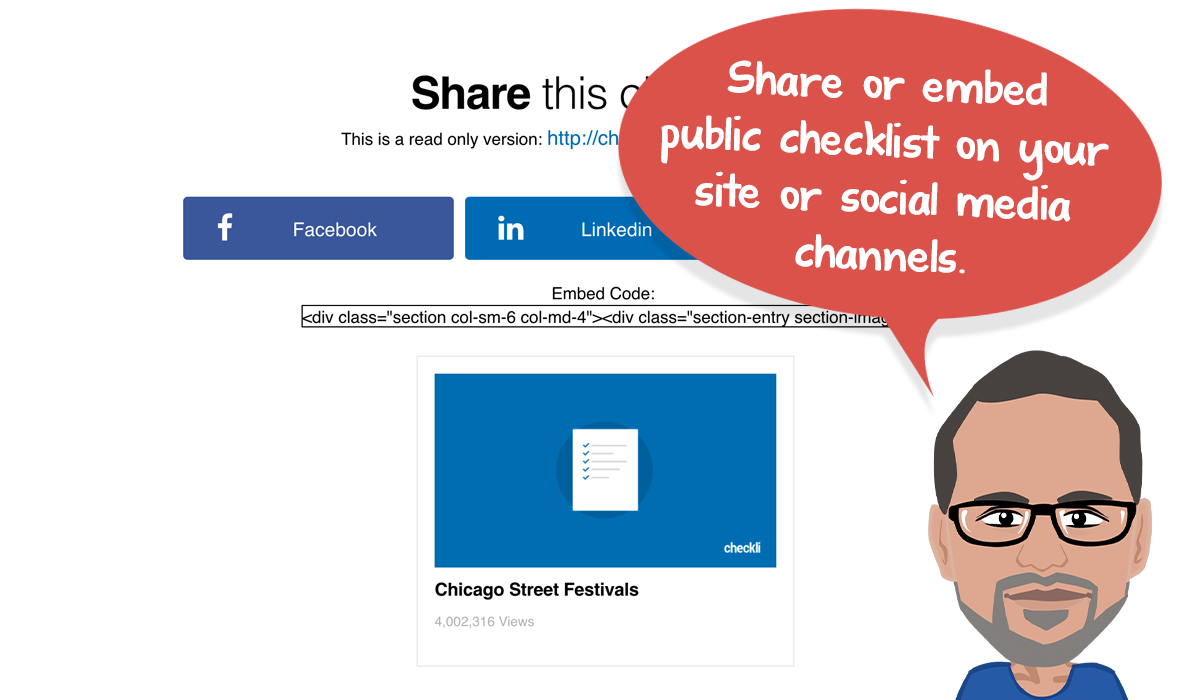Click the 'Embed Code:' label
The width and height of the screenshot is (1200, 700).
coord(603,294)
